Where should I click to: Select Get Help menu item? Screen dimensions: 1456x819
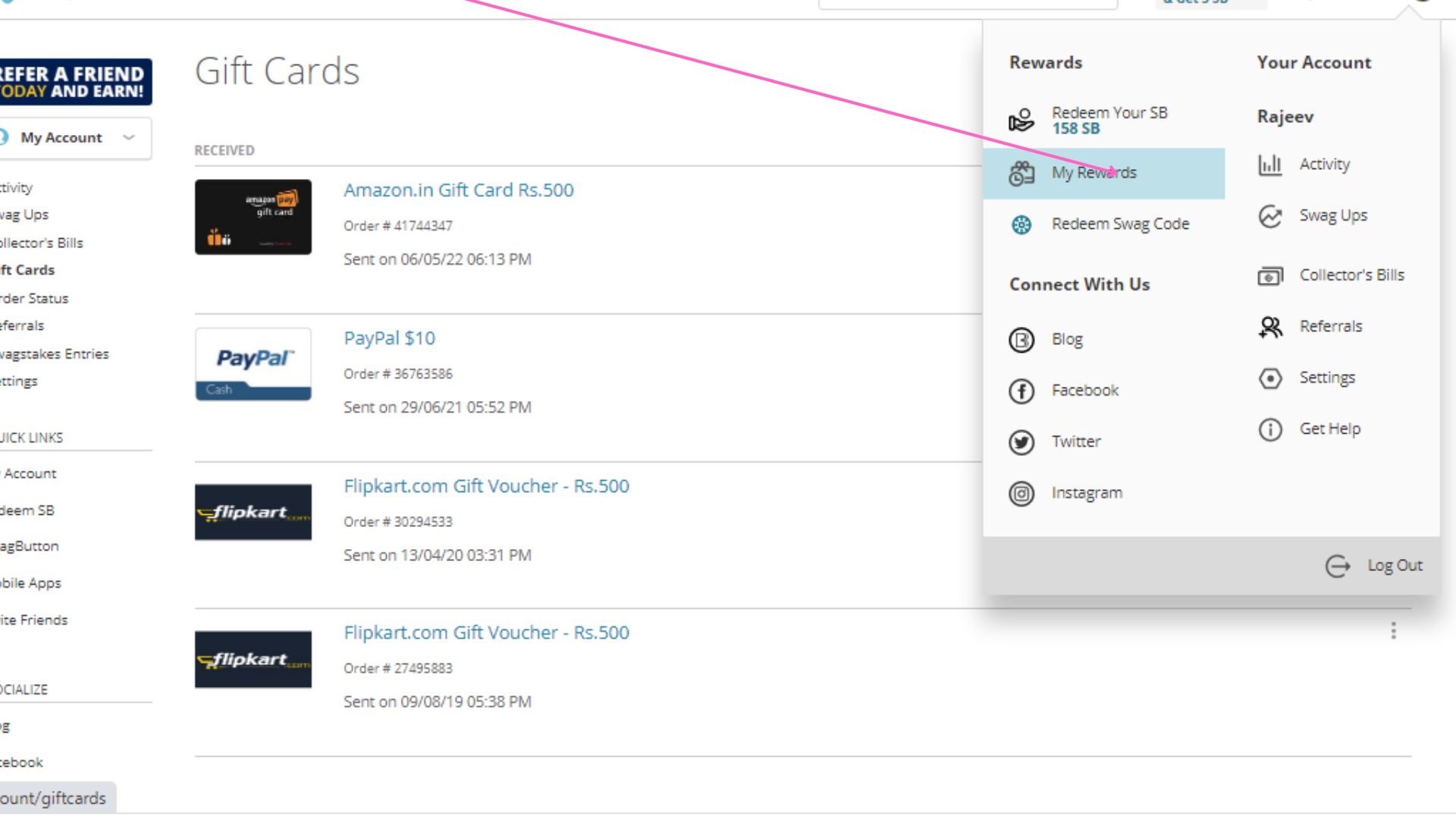coord(1330,429)
